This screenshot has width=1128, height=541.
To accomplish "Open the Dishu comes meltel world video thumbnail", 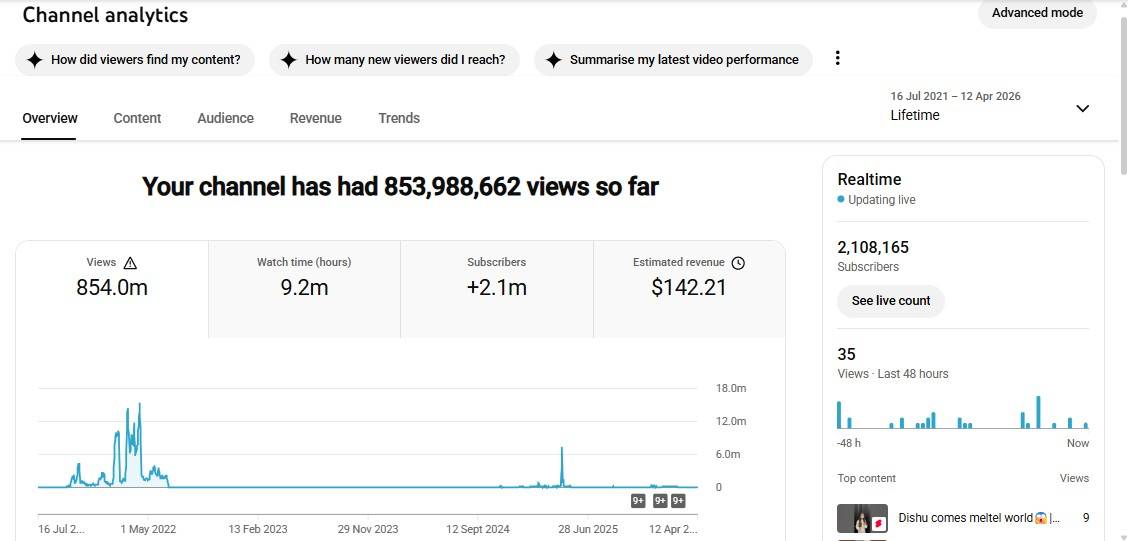I will point(861,519).
